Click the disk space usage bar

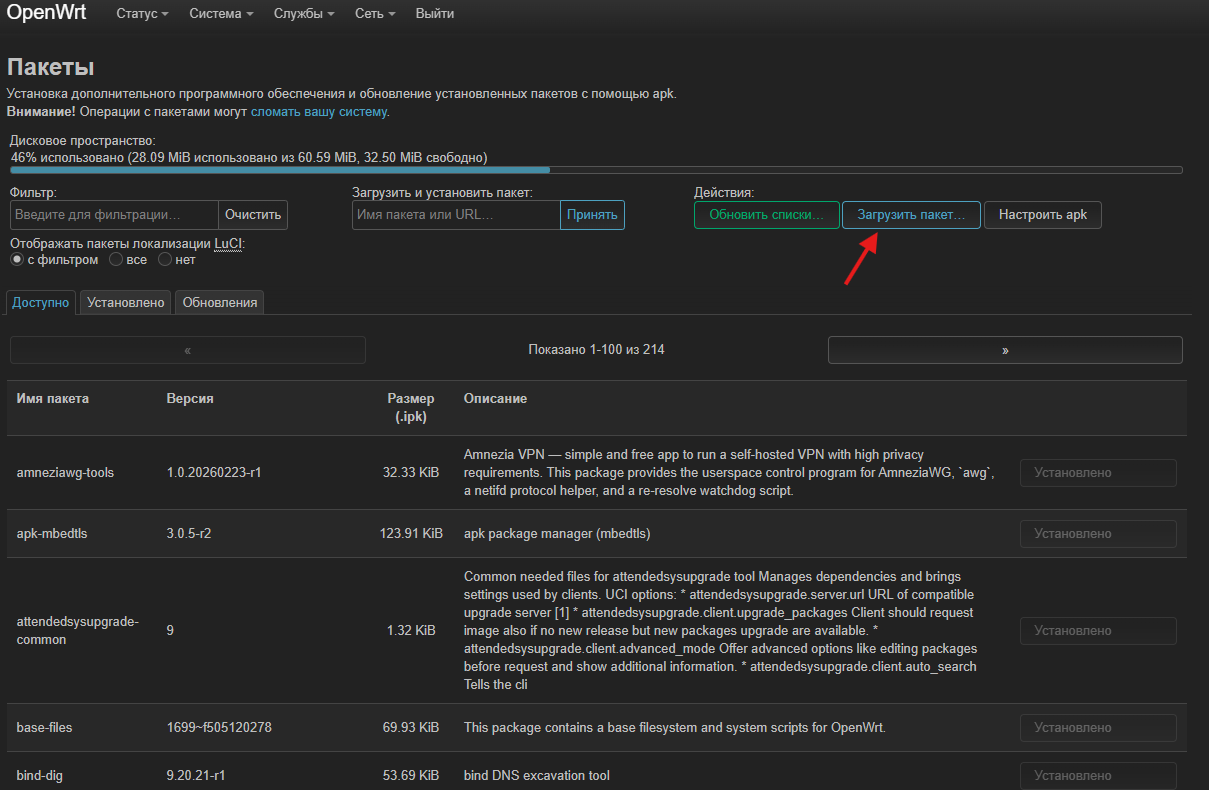click(x=596, y=170)
